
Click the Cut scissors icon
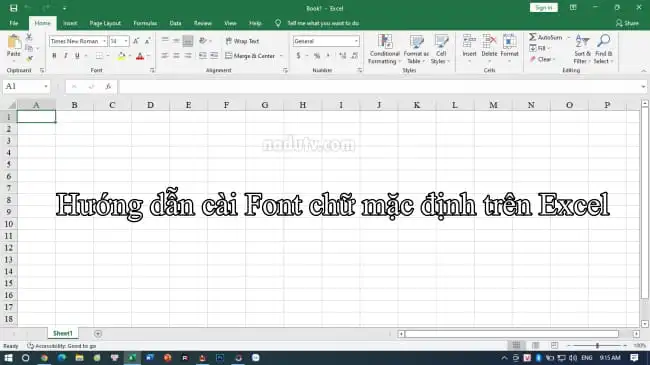coord(29,37)
